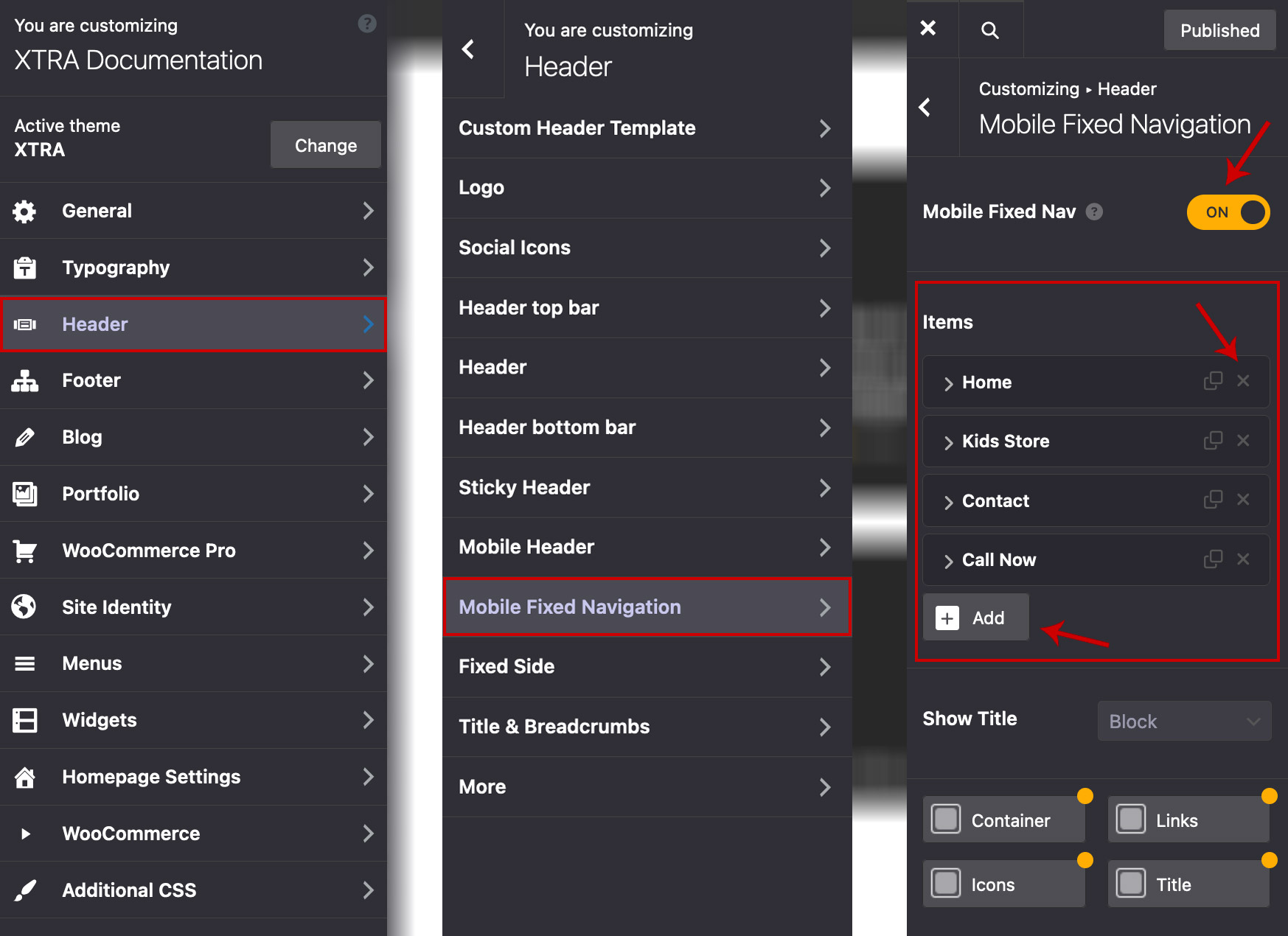The width and height of the screenshot is (1288, 936).
Task: Click the help icon next to You are customizing
Action: [x=366, y=24]
